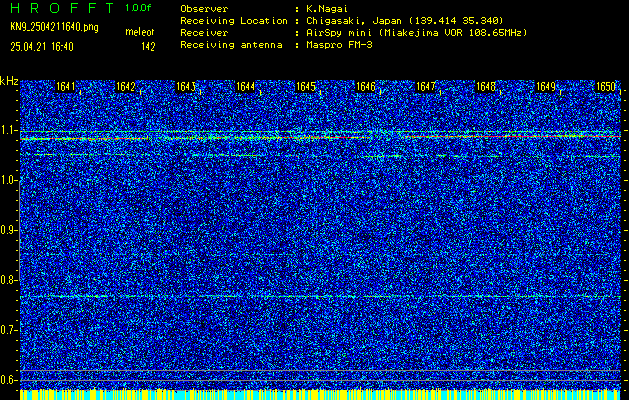Click the AirSpy mini receiver value
629x400 pixels.
point(416,33)
